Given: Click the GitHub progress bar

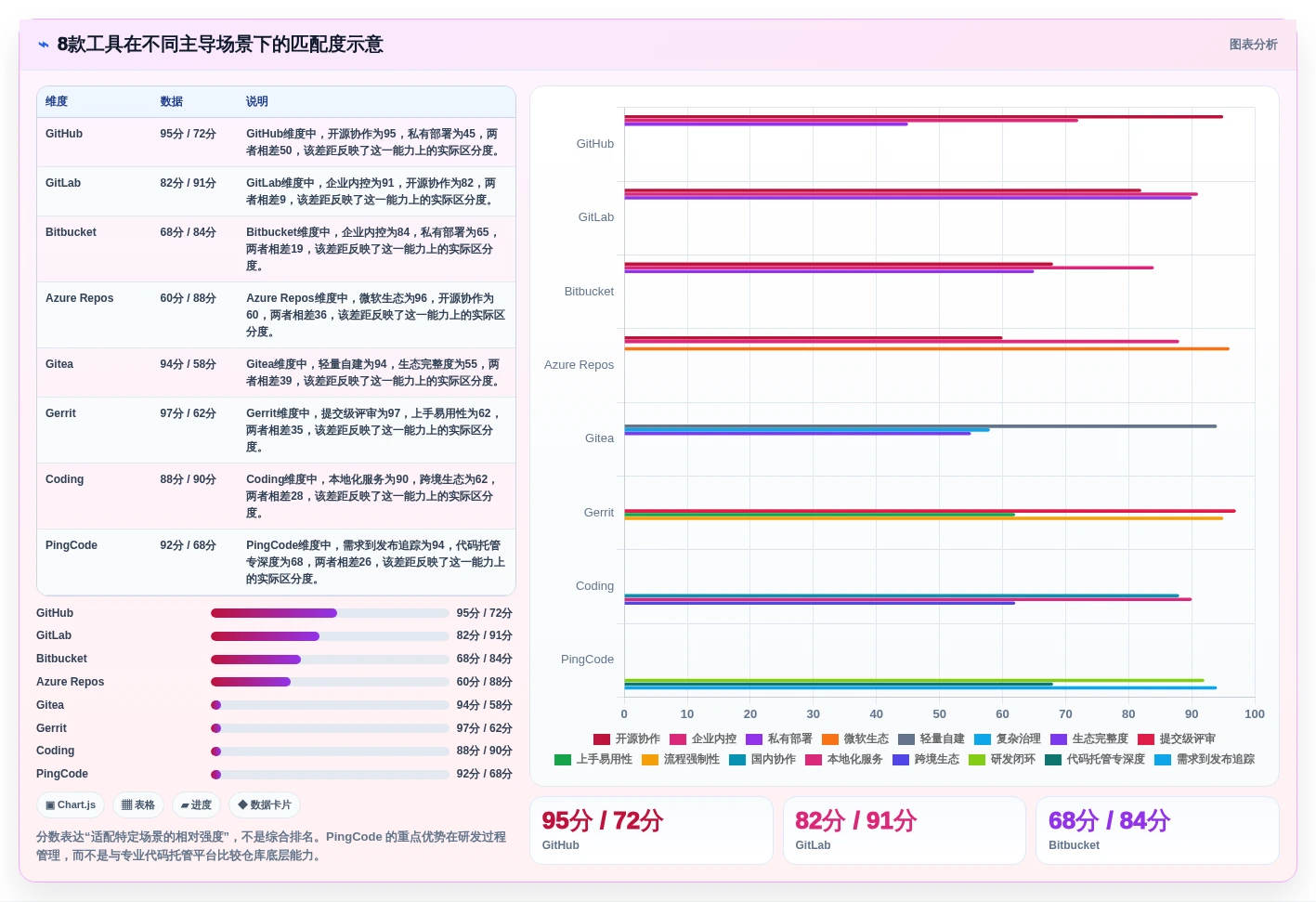Looking at the screenshot, I should pos(330,613).
